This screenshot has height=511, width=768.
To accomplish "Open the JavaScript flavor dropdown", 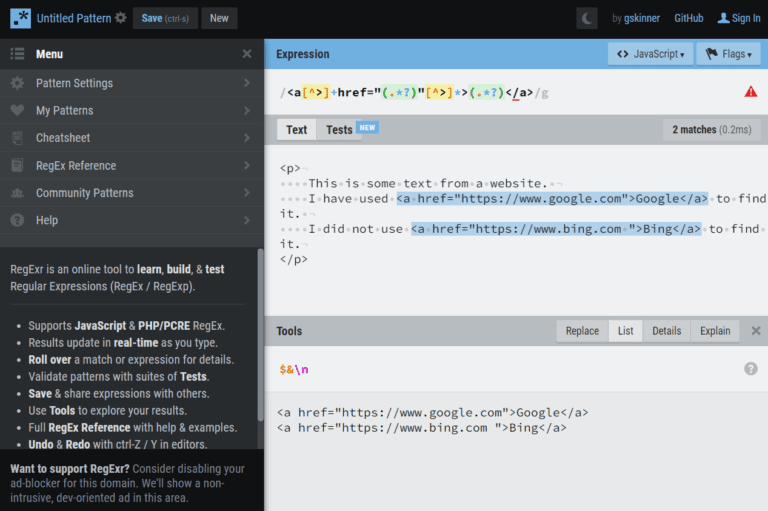I will tap(650, 54).
